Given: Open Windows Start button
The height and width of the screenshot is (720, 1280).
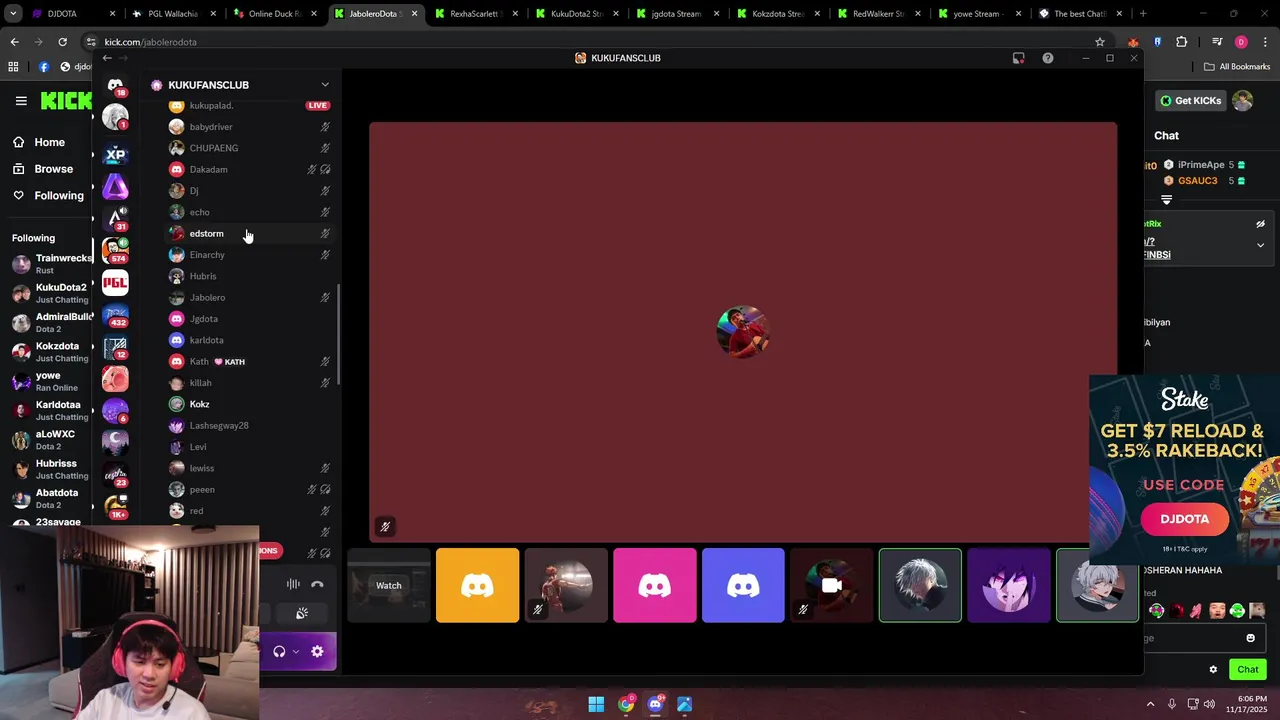Looking at the screenshot, I should [596, 704].
